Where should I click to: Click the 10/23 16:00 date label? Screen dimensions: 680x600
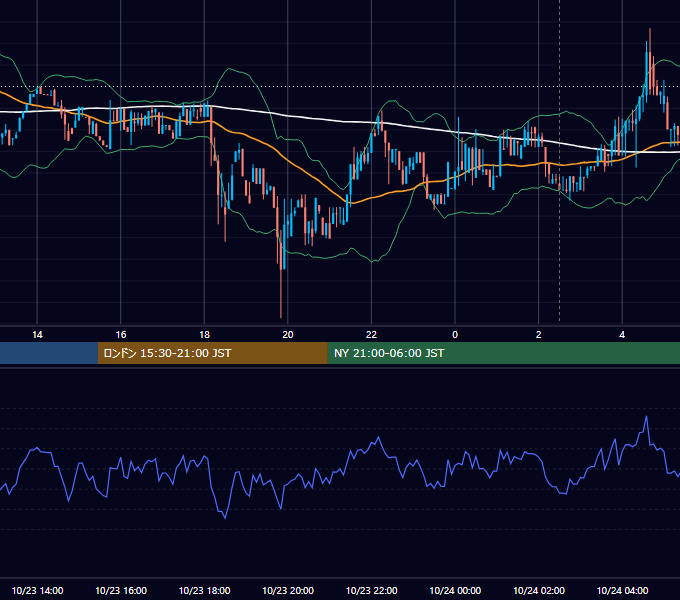tap(121, 590)
